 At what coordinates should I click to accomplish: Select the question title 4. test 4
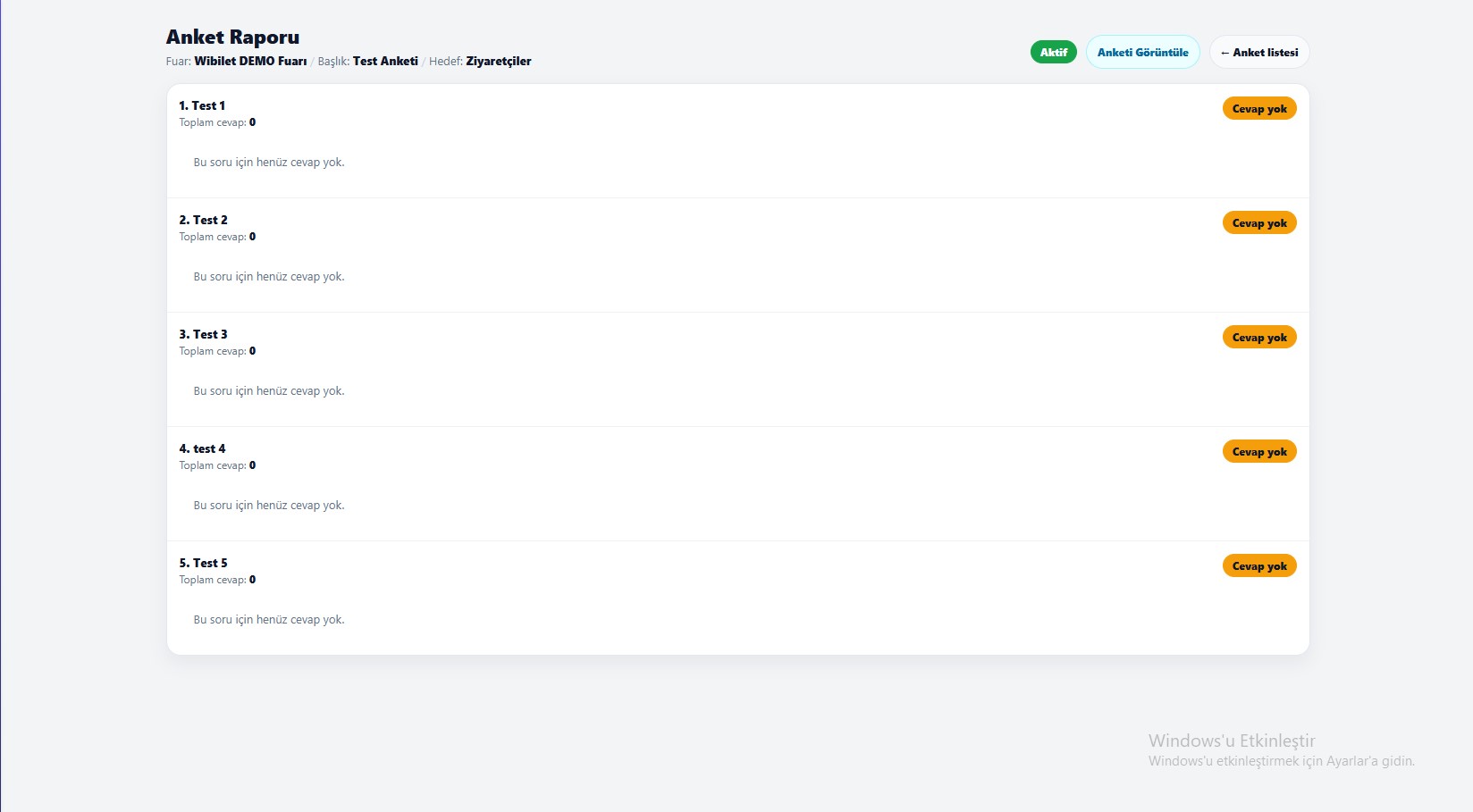tap(202, 448)
